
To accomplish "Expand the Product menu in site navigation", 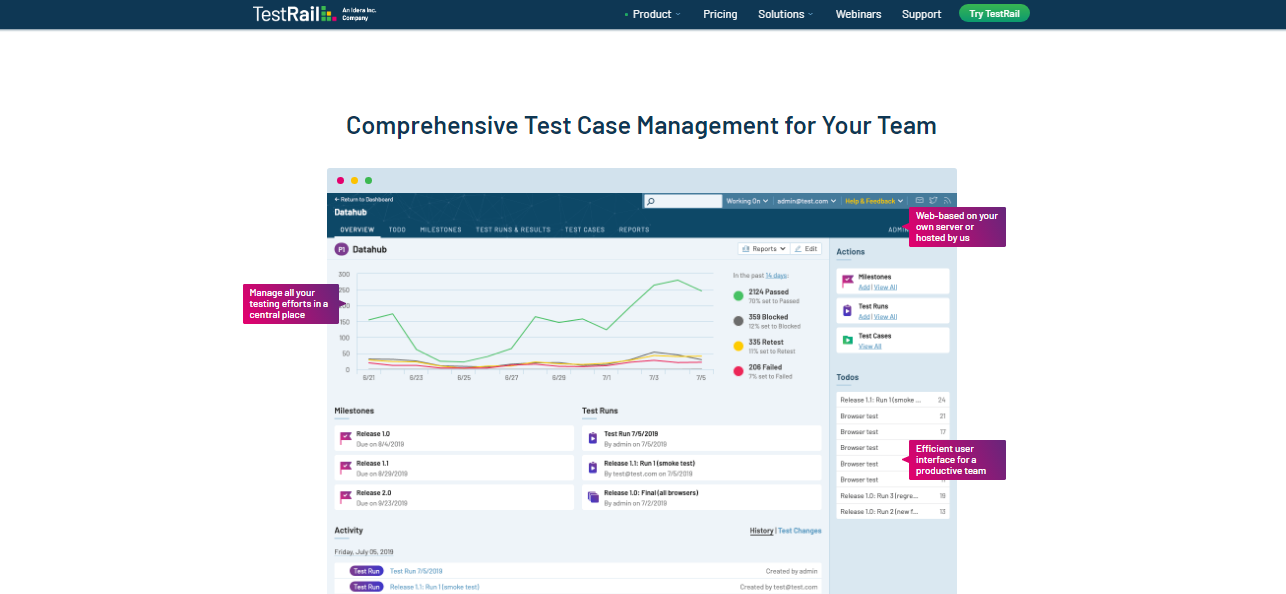I will tap(656, 14).
